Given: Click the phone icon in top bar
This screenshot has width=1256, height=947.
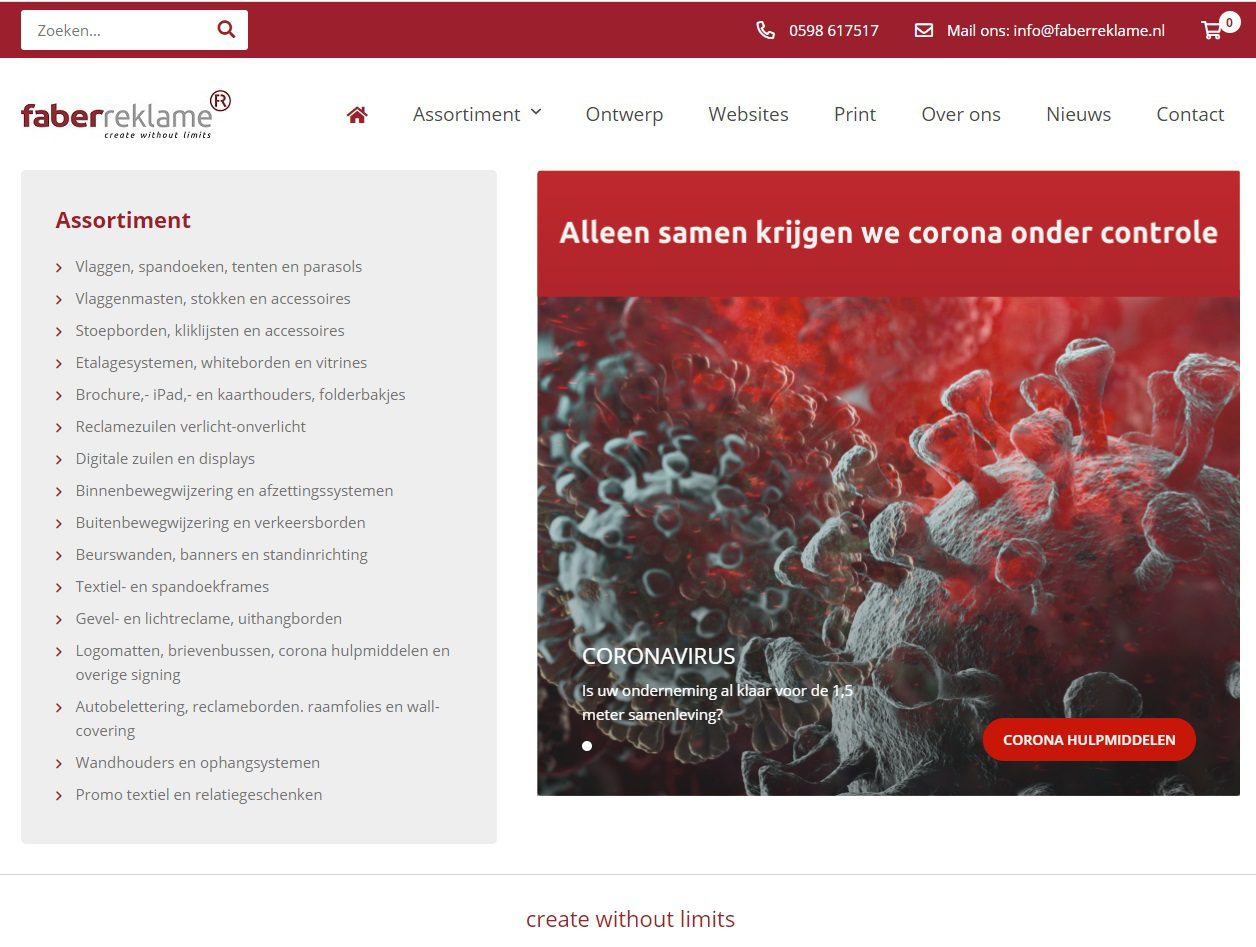Looking at the screenshot, I should click(x=766, y=30).
